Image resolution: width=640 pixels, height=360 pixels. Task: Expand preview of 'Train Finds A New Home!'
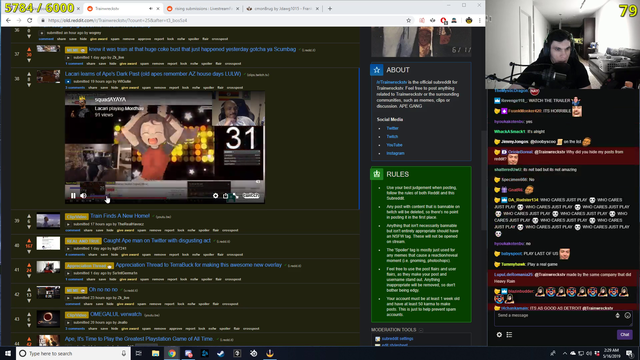click(68, 224)
